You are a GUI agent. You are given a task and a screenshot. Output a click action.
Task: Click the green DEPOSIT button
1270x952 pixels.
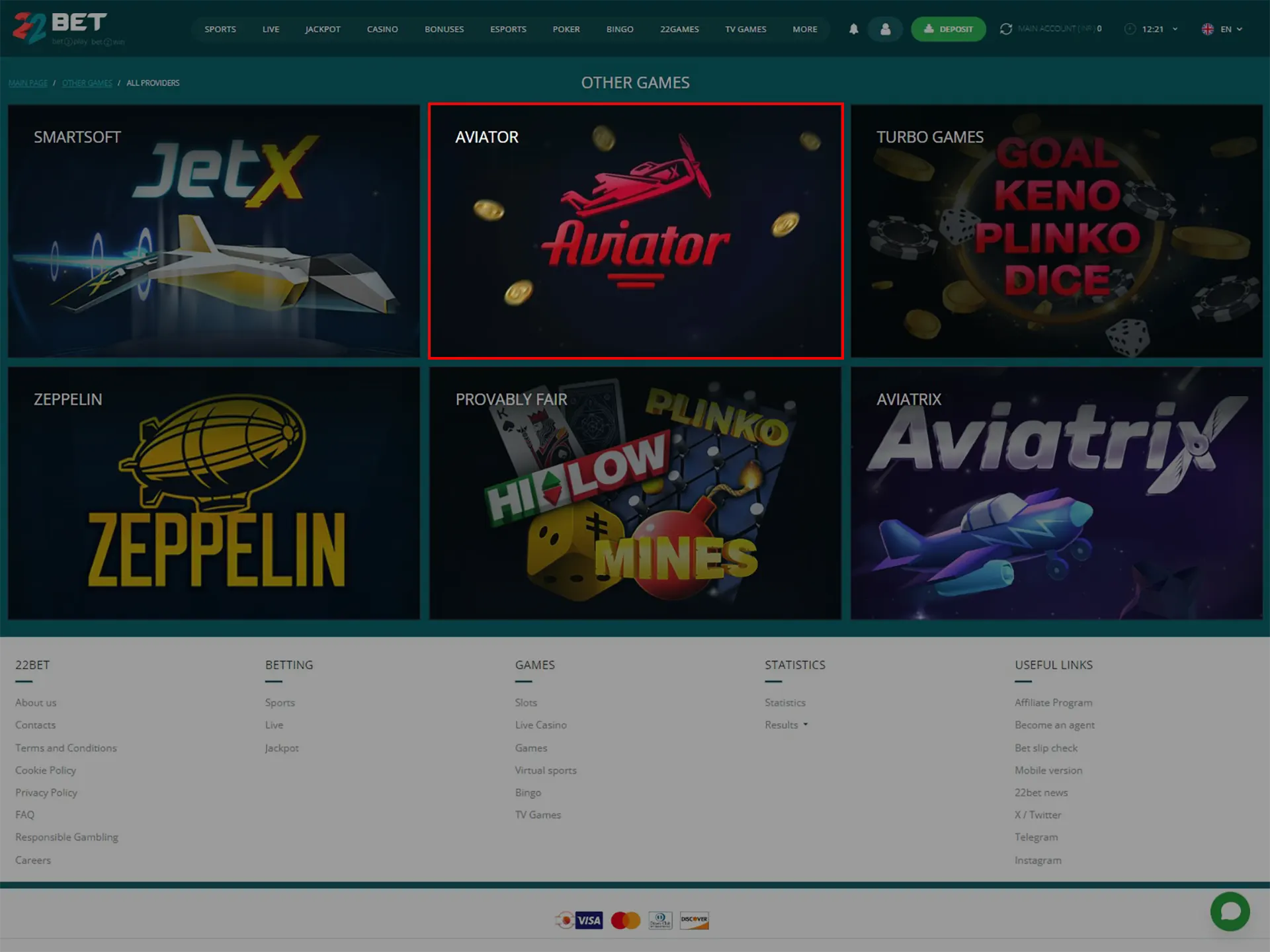point(948,29)
